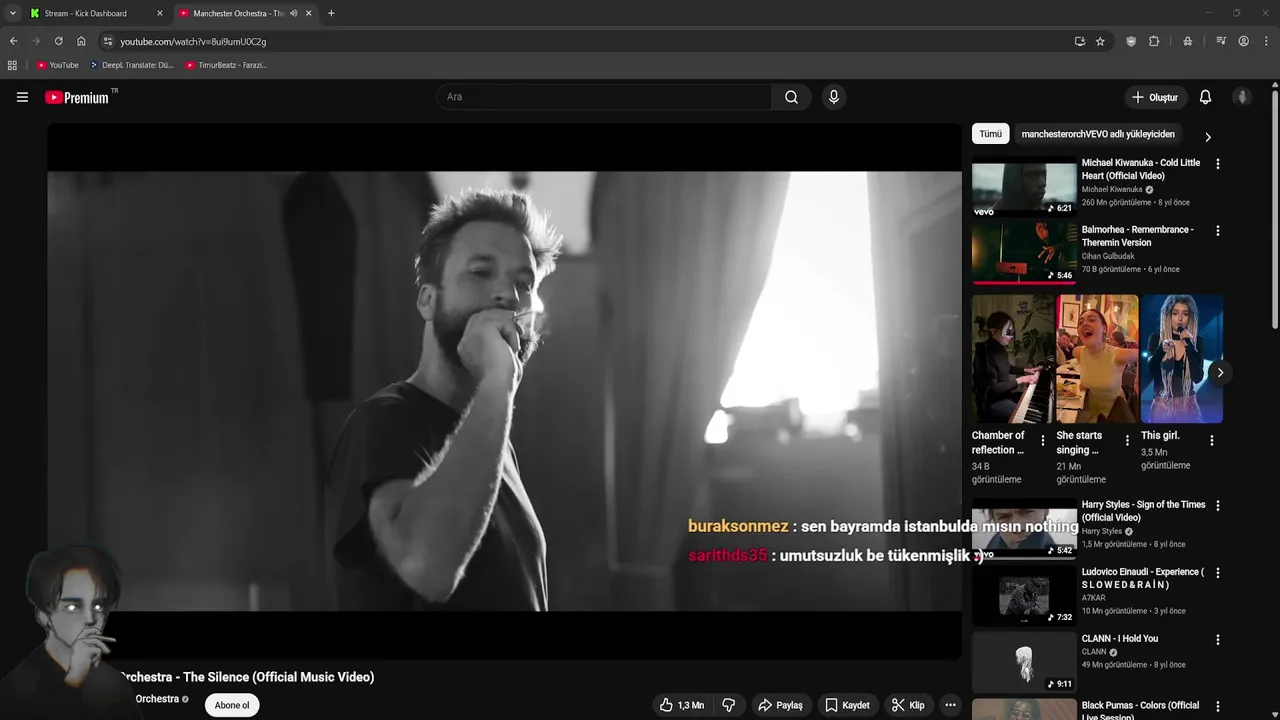Close the Kick Dashboard tab

tap(159, 13)
